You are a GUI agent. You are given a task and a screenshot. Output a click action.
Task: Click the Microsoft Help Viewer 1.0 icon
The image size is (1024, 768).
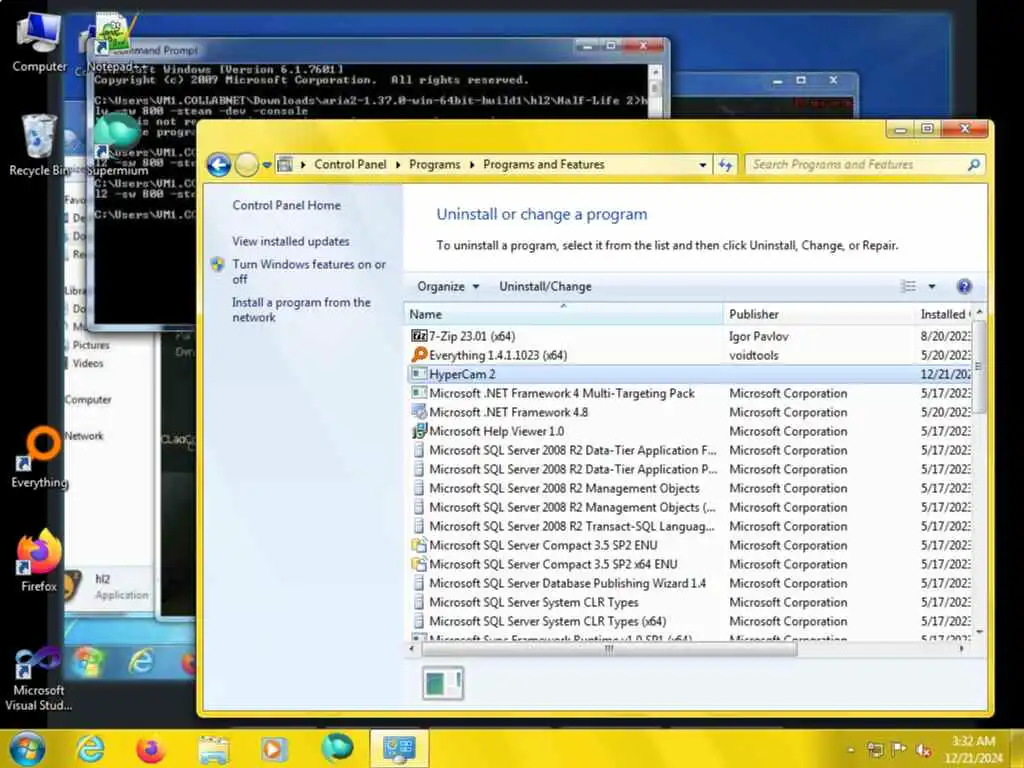[419, 431]
